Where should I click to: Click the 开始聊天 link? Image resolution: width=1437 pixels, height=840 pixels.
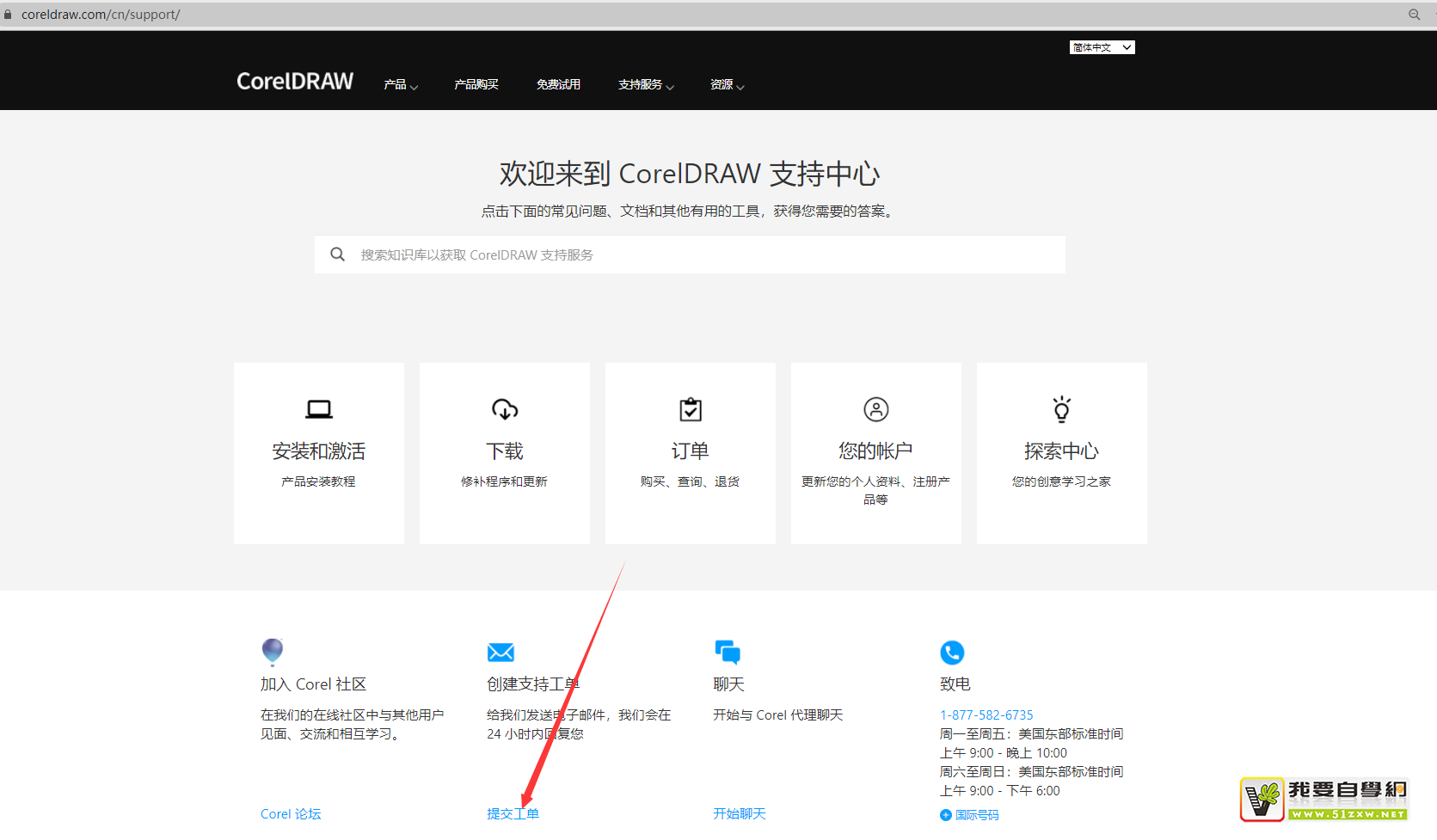740,814
